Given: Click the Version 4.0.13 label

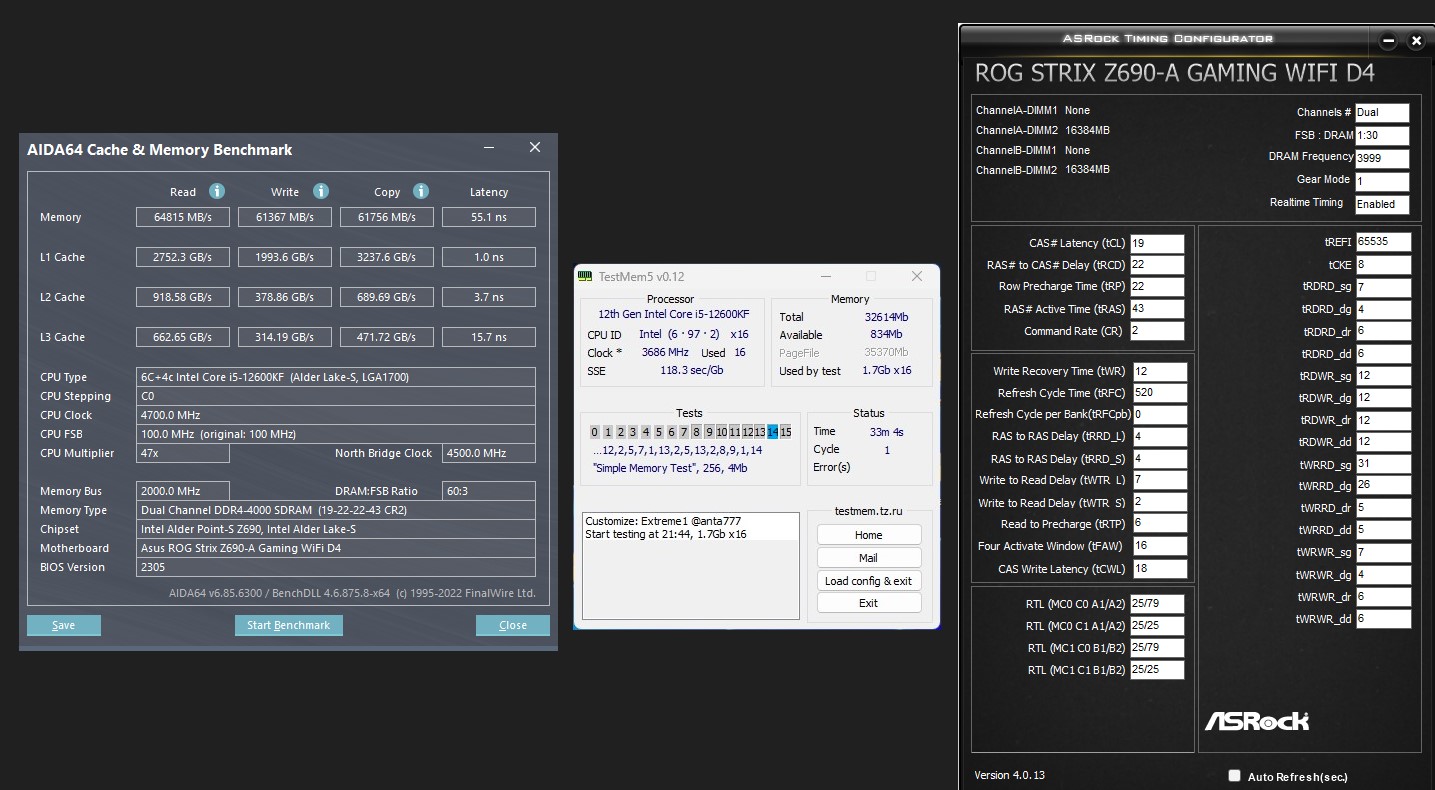Looking at the screenshot, I should pyautogui.click(x=1009, y=776).
